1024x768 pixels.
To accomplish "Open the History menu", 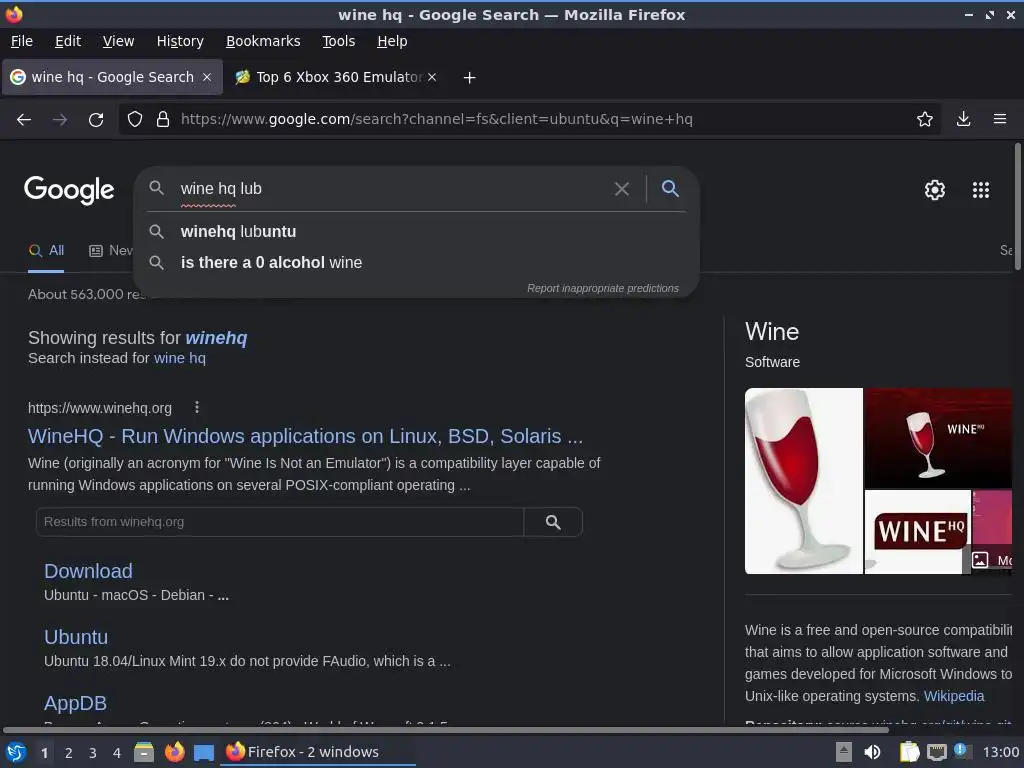I will tap(180, 41).
